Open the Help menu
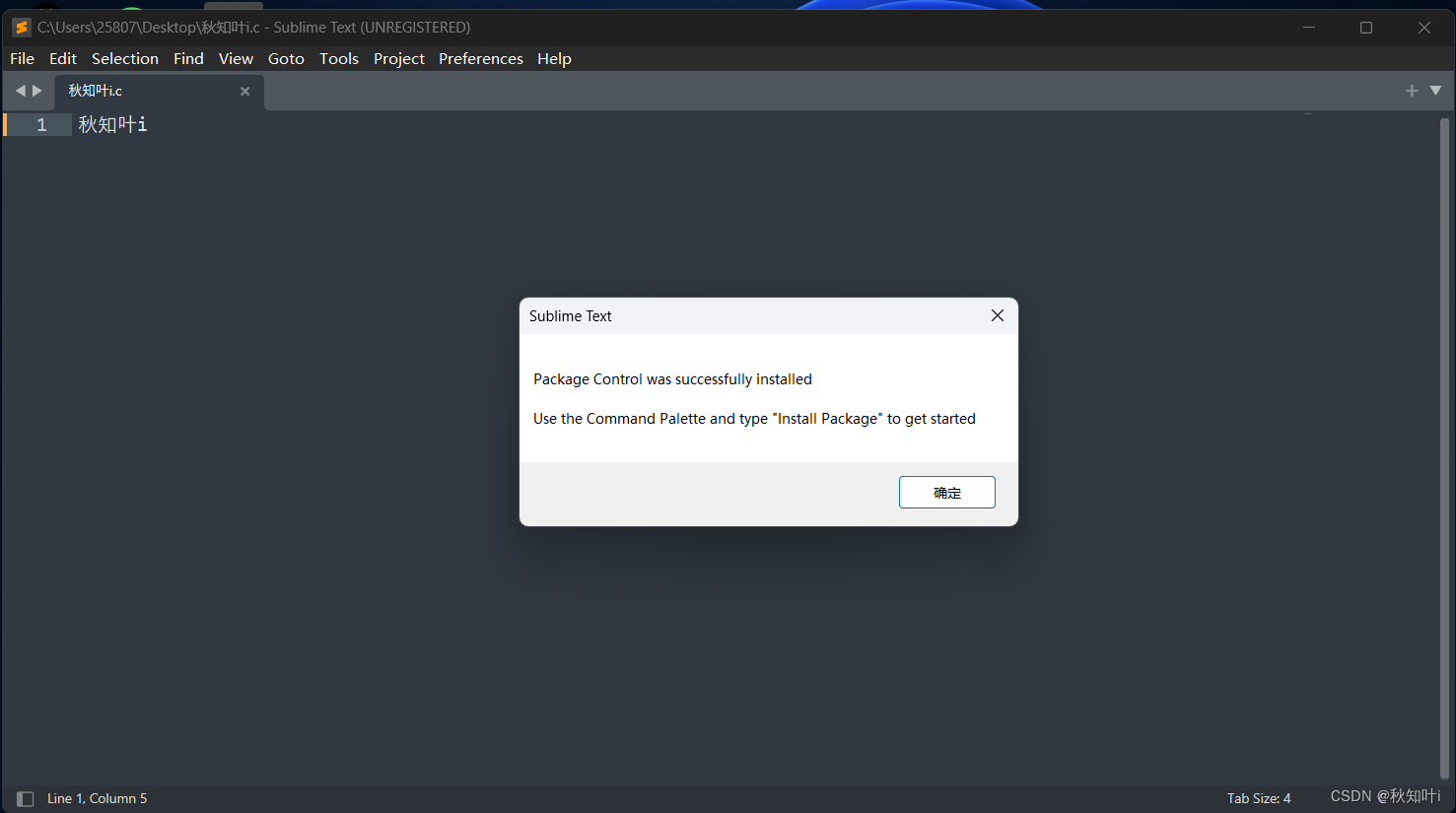This screenshot has height=813, width=1456. [x=554, y=59]
